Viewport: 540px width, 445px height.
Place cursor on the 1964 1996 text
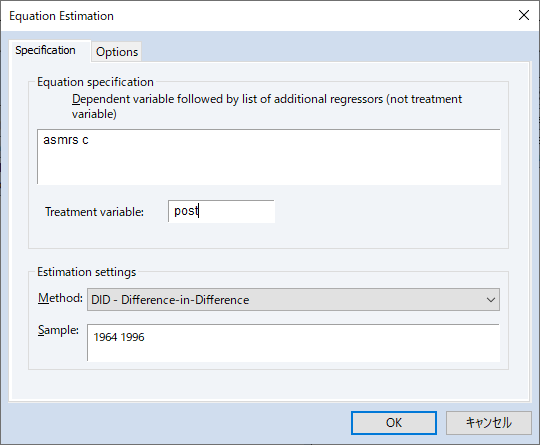pyautogui.click(x=119, y=337)
